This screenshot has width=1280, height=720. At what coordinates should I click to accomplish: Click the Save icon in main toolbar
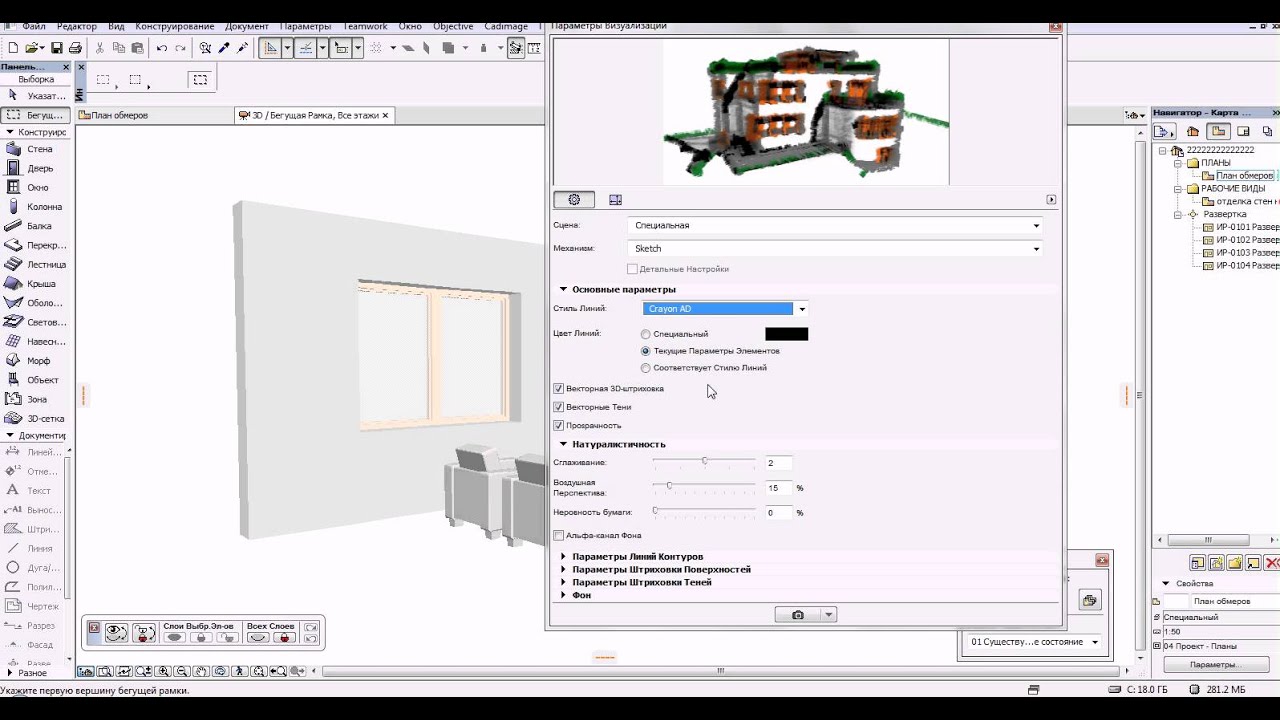coord(57,48)
